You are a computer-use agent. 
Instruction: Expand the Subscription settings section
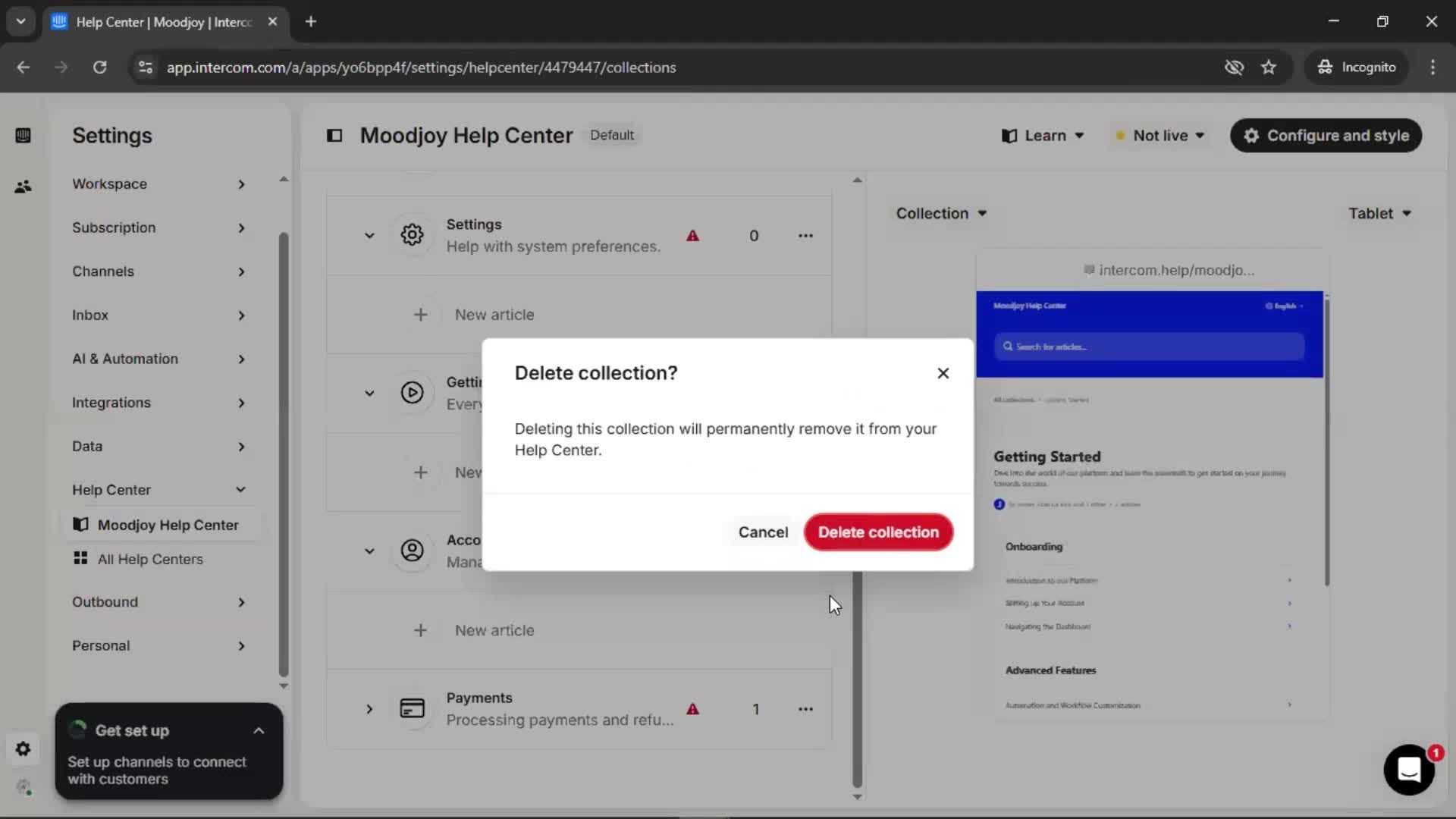pos(158,227)
